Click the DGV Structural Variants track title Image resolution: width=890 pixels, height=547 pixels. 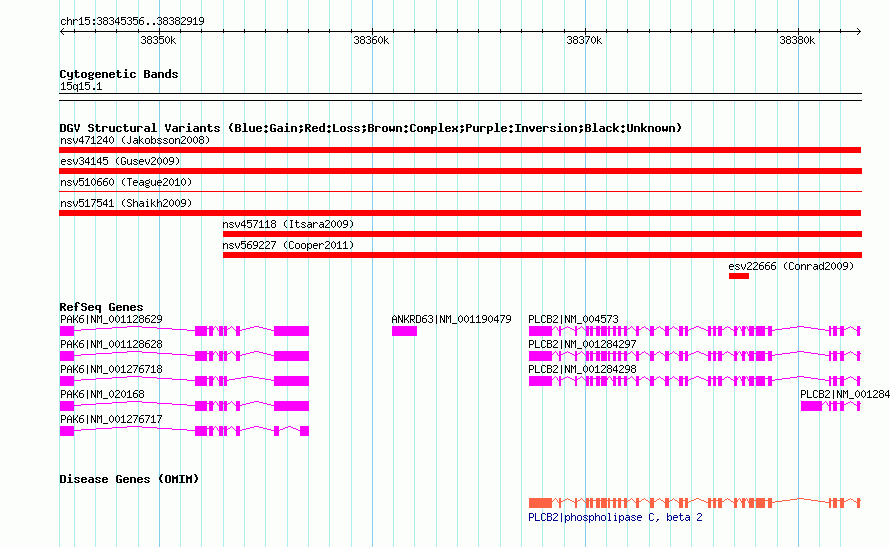pyautogui.click(x=371, y=128)
